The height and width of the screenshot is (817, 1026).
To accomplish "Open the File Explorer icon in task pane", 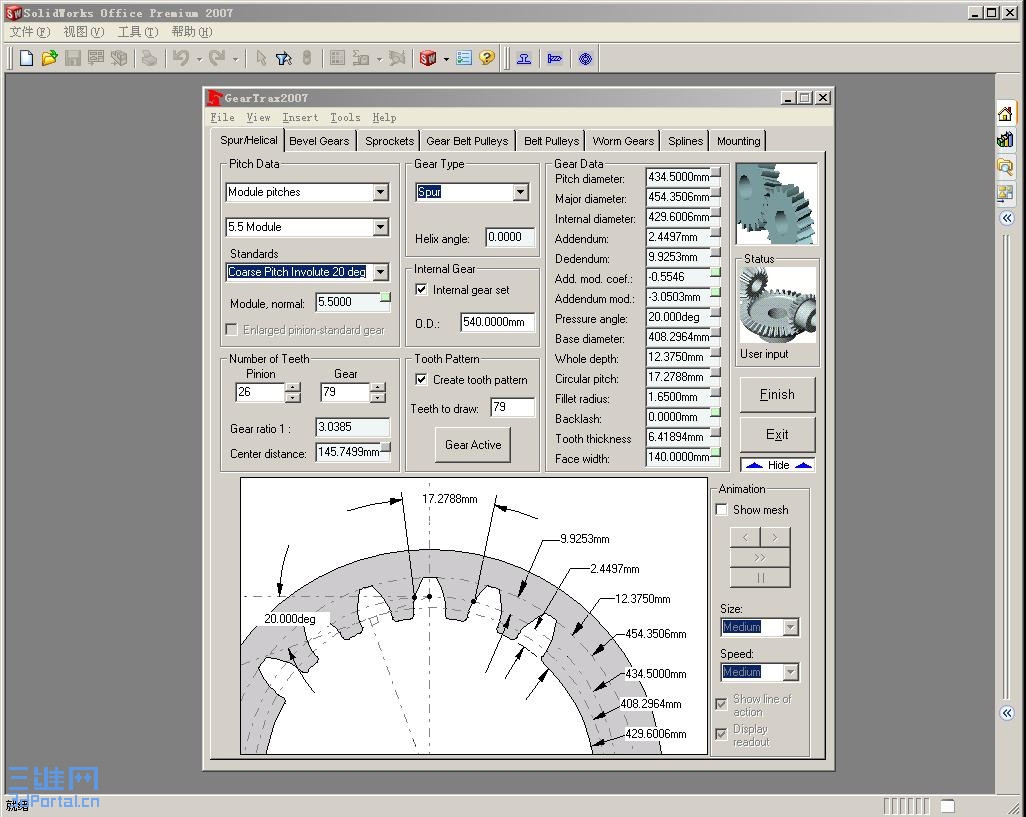I will (1005, 166).
